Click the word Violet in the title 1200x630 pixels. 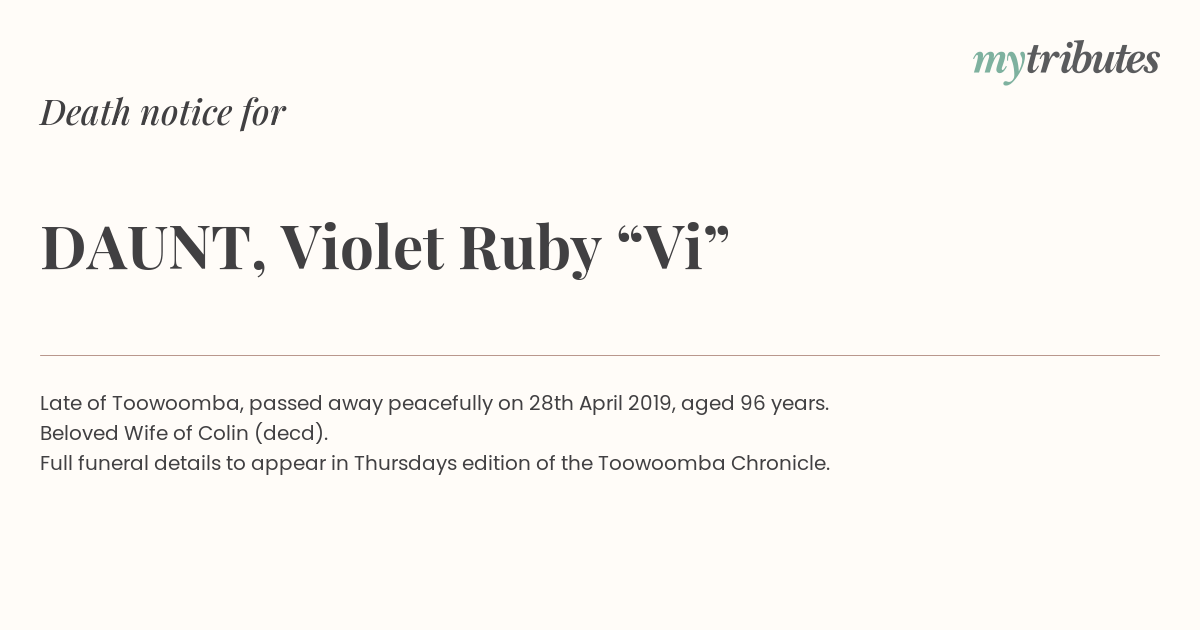(362, 247)
